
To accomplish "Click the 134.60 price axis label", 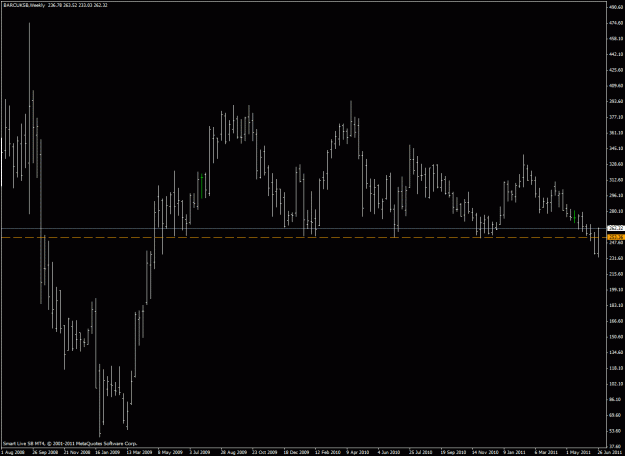I will [616, 352].
